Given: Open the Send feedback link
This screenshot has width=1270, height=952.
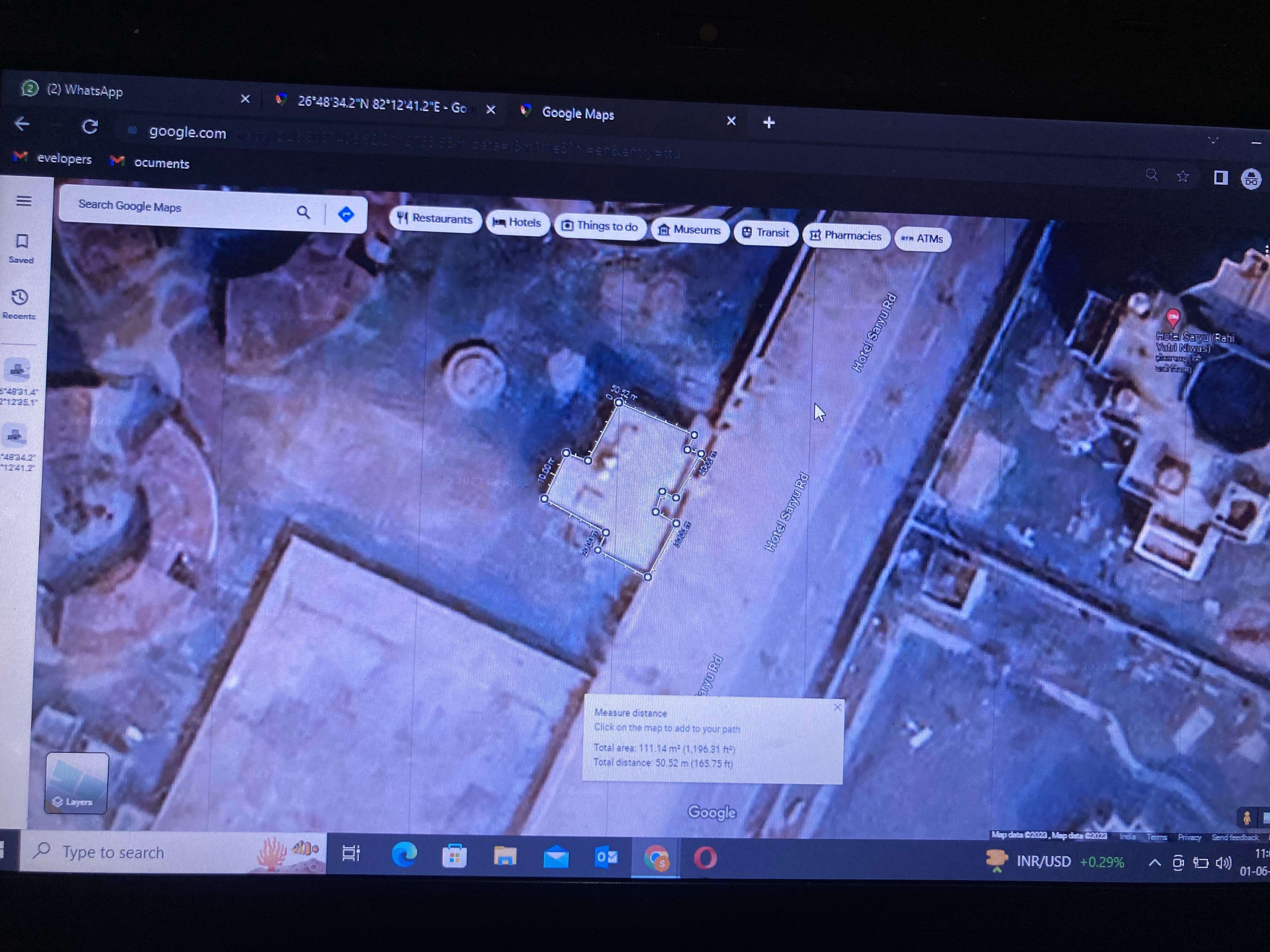Looking at the screenshot, I should pyautogui.click(x=1235, y=838).
